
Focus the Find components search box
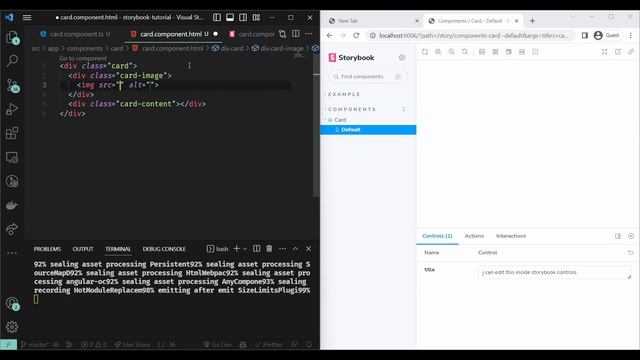point(368,76)
